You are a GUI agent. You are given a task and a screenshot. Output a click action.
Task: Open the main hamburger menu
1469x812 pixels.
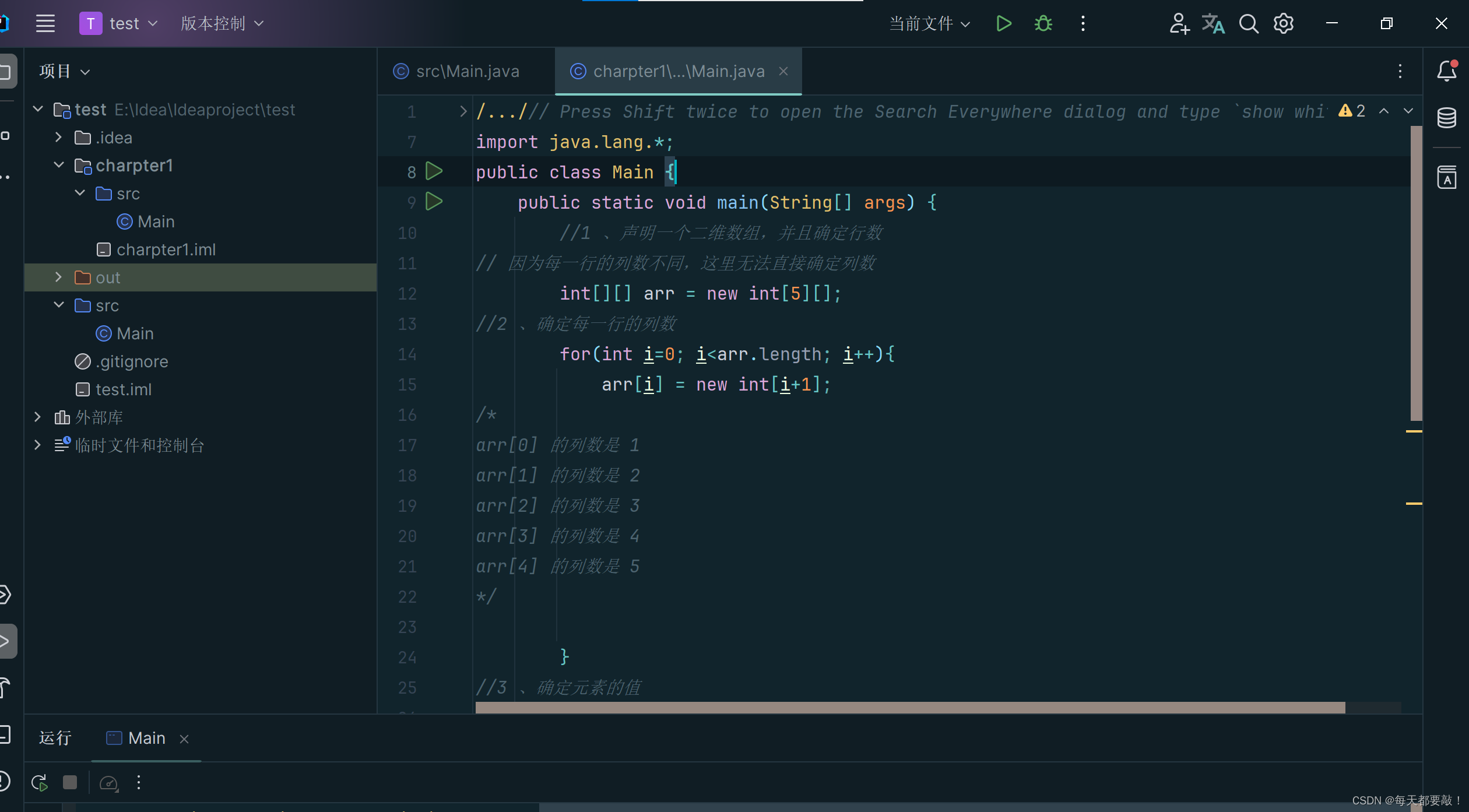45,24
